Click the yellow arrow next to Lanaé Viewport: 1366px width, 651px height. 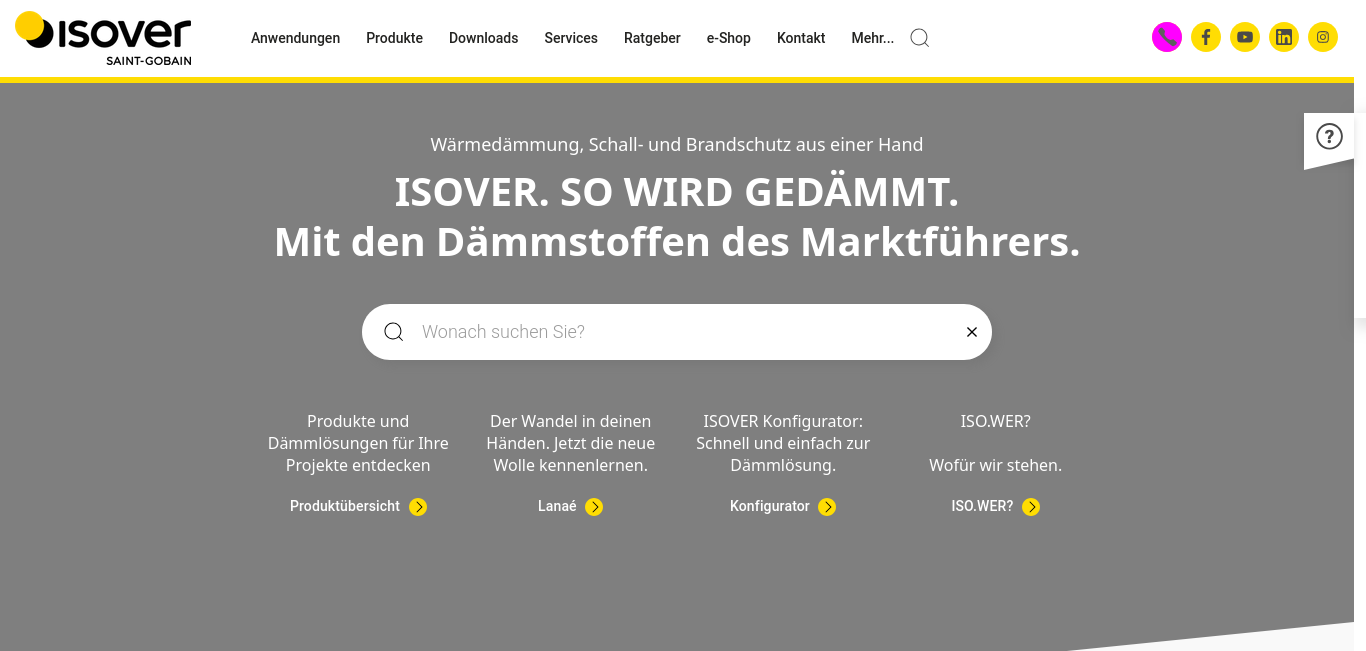pos(594,507)
